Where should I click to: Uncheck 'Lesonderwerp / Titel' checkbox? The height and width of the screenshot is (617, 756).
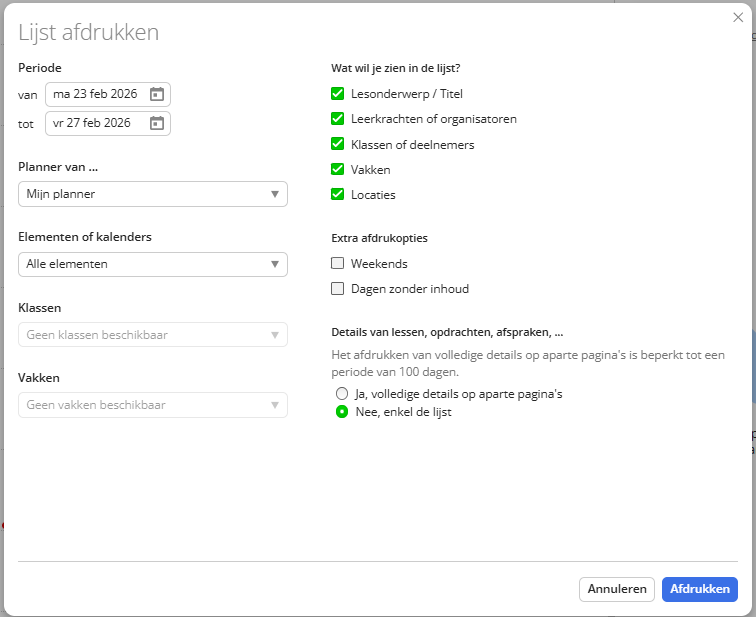point(338,94)
